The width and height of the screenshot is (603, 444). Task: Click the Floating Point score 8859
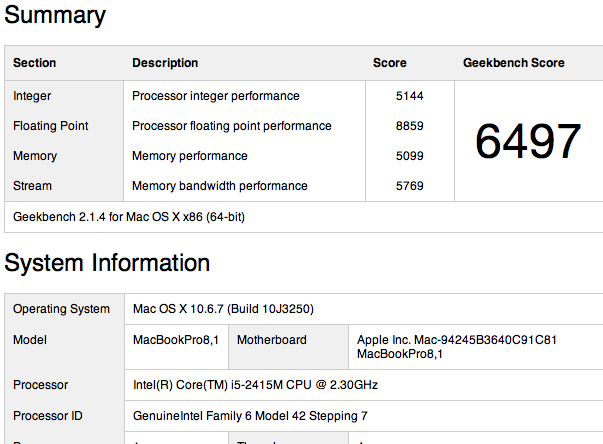pos(410,126)
